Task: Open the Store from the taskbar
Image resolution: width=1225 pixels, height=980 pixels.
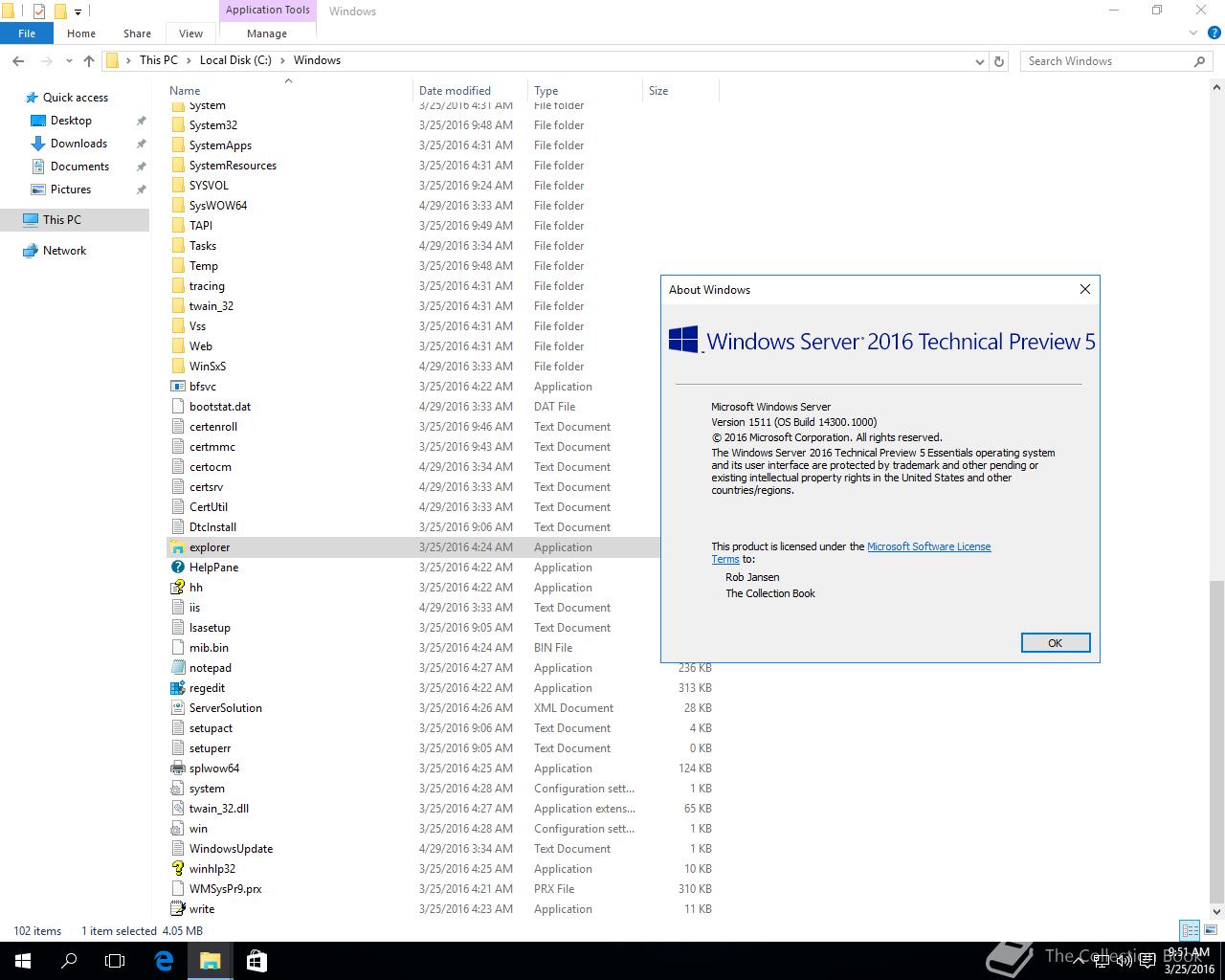Action: point(256,961)
